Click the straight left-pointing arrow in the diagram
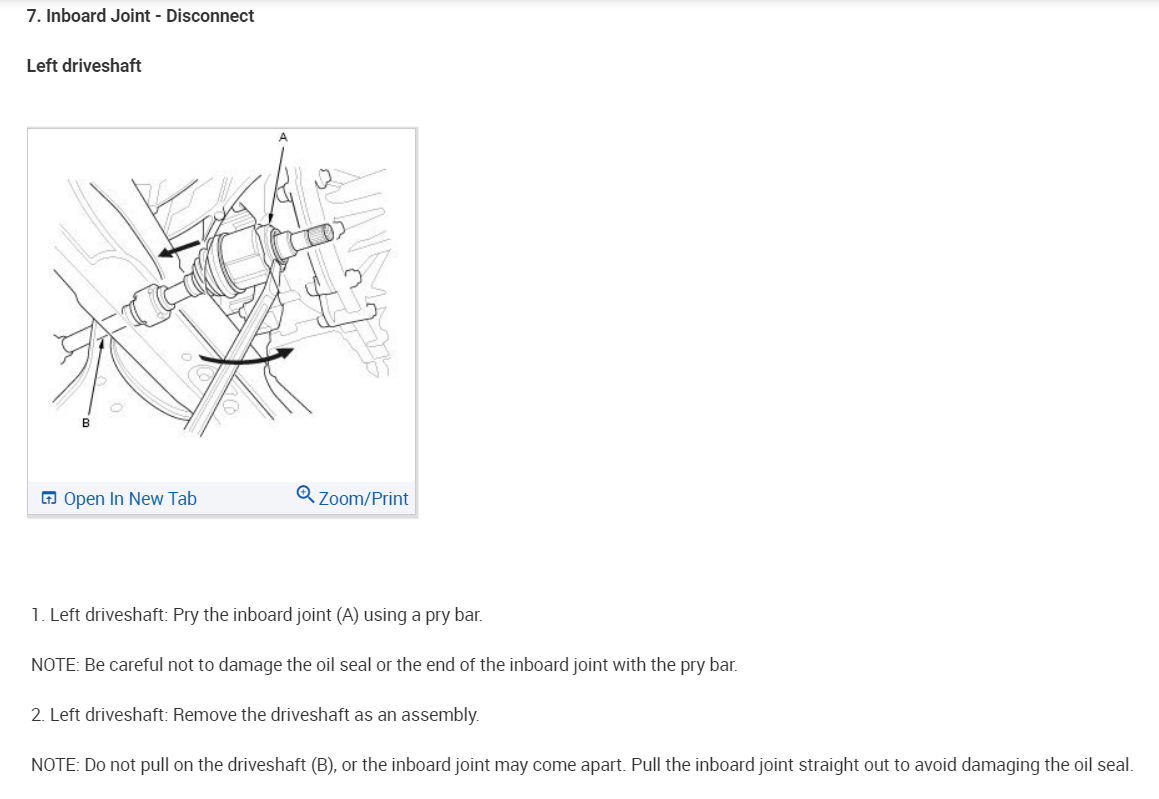 pos(179,249)
